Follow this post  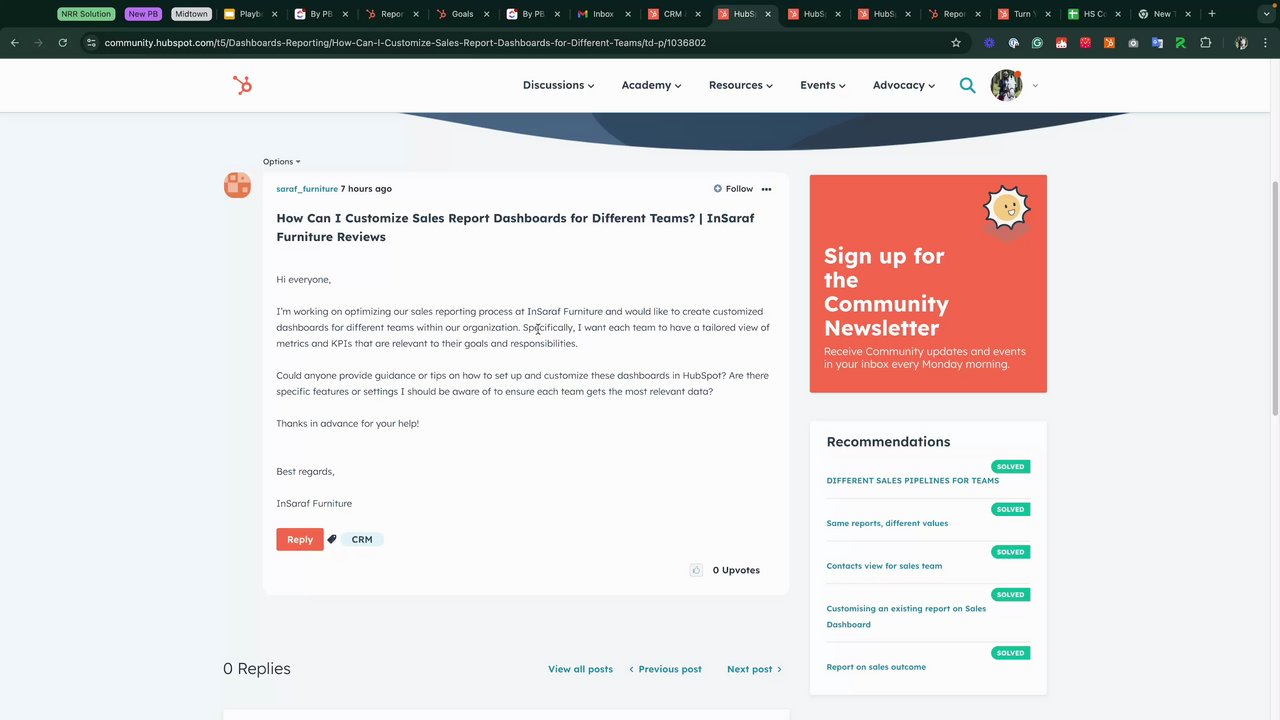tap(733, 189)
